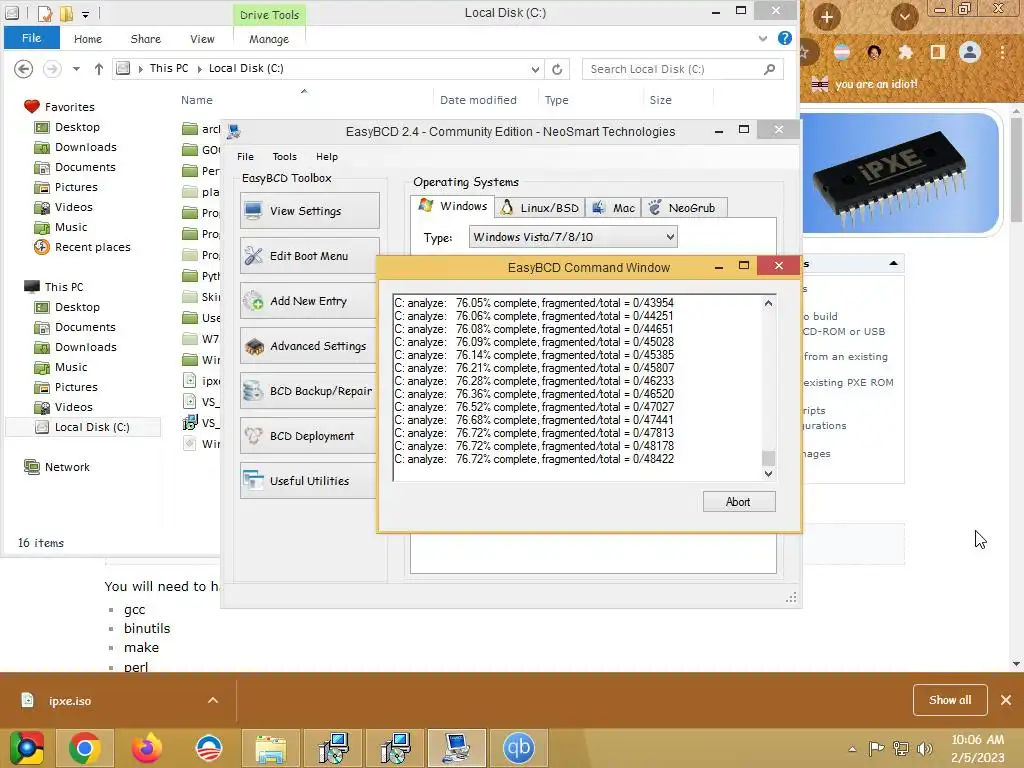Switch to the Windows operating system tab

coord(453,206)
